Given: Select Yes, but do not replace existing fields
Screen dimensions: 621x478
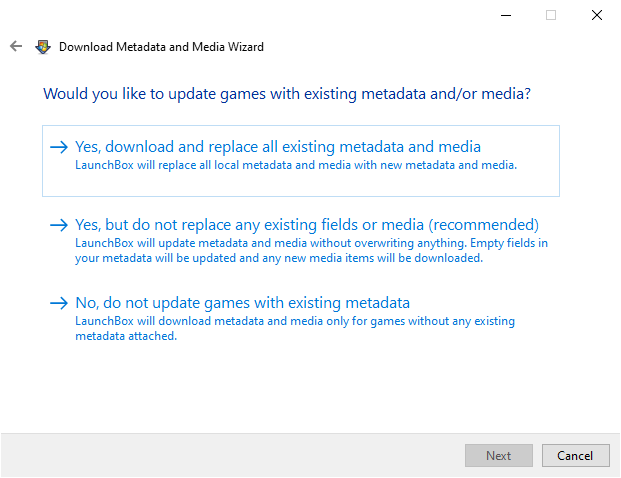Looking at the screenshot, I should click(307, 225).
